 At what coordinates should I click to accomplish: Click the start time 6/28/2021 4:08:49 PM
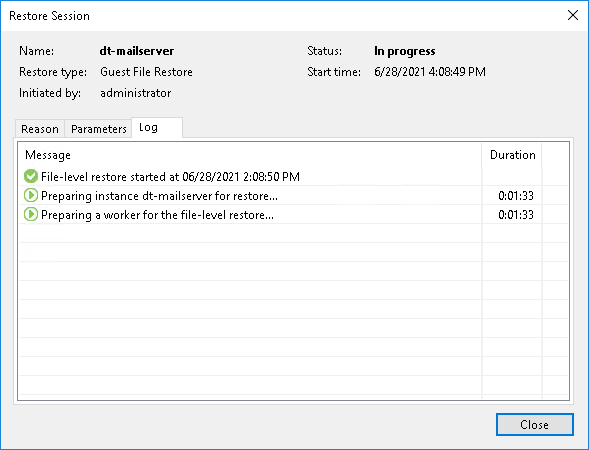tap(430, 72)
